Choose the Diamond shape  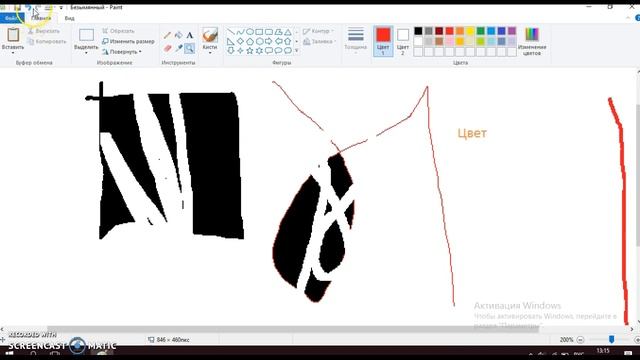(240, 41)
